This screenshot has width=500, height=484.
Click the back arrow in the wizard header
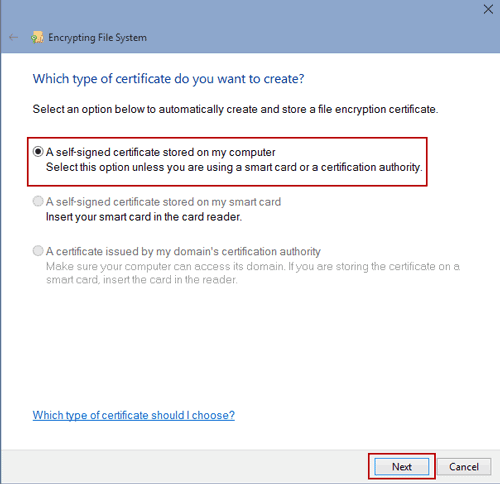pyautogui.click(x=14, y=37)
